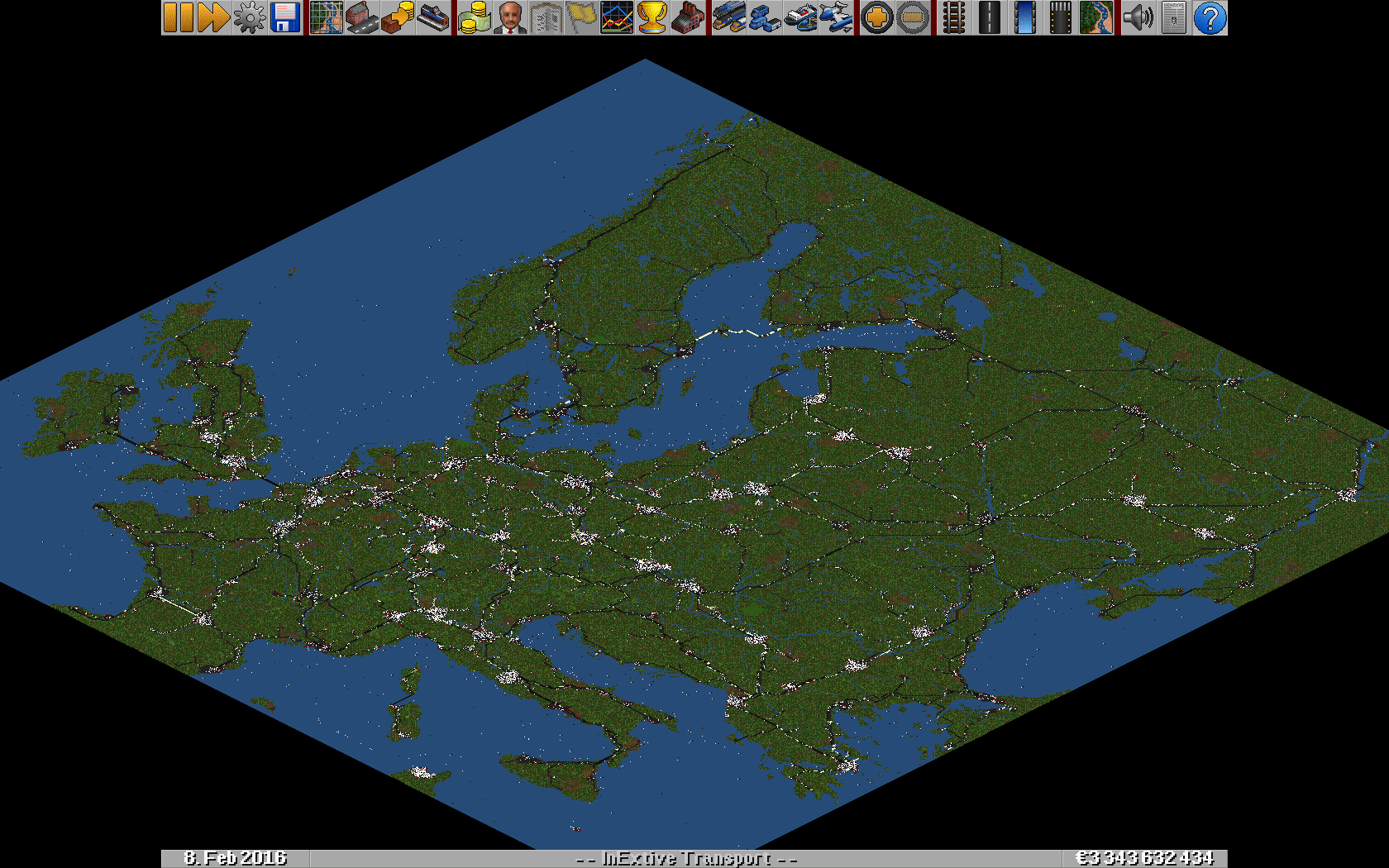Show the town directory
Viewport: 1389px width, 868px height.
tap(362, 17)
